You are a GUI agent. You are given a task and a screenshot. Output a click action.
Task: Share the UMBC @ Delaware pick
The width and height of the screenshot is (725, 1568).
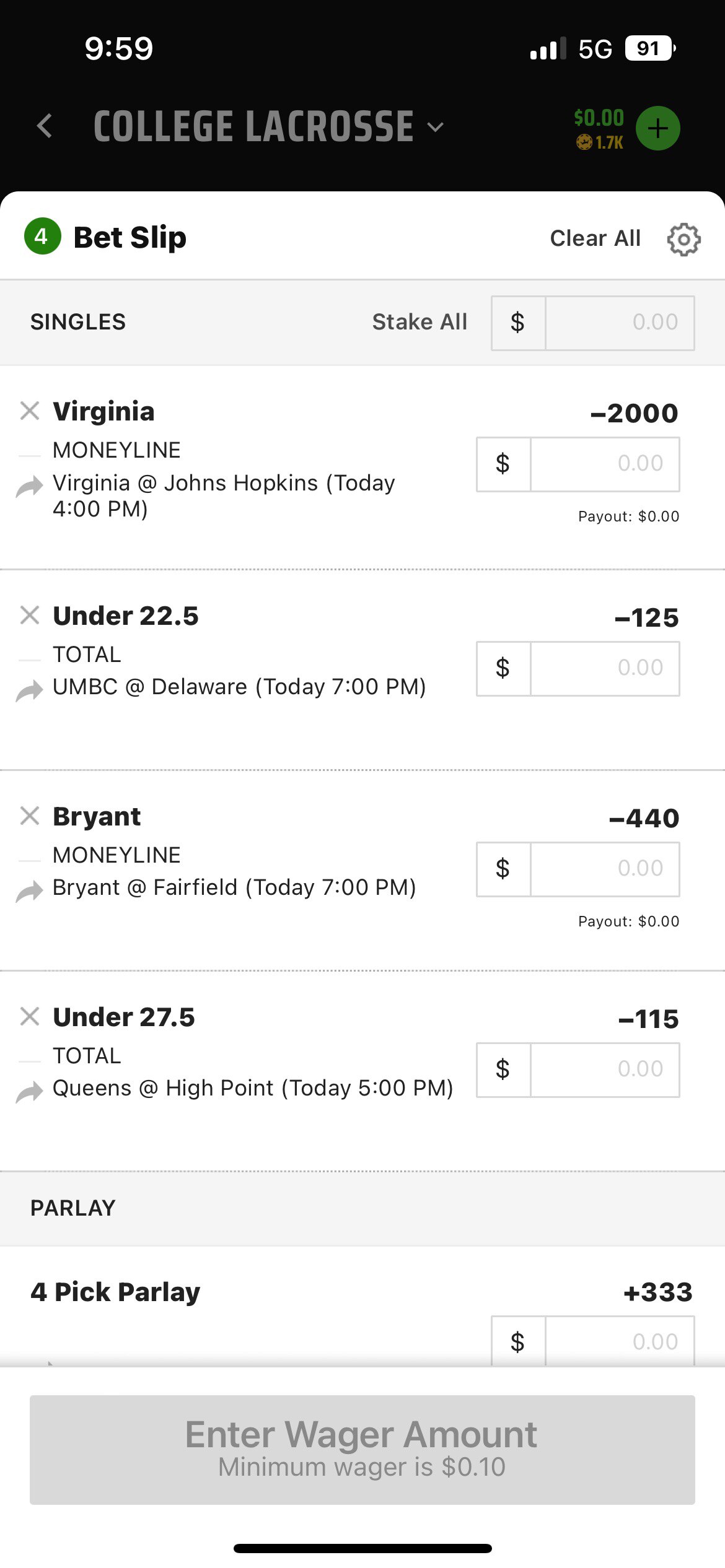(x=29, y=690)
